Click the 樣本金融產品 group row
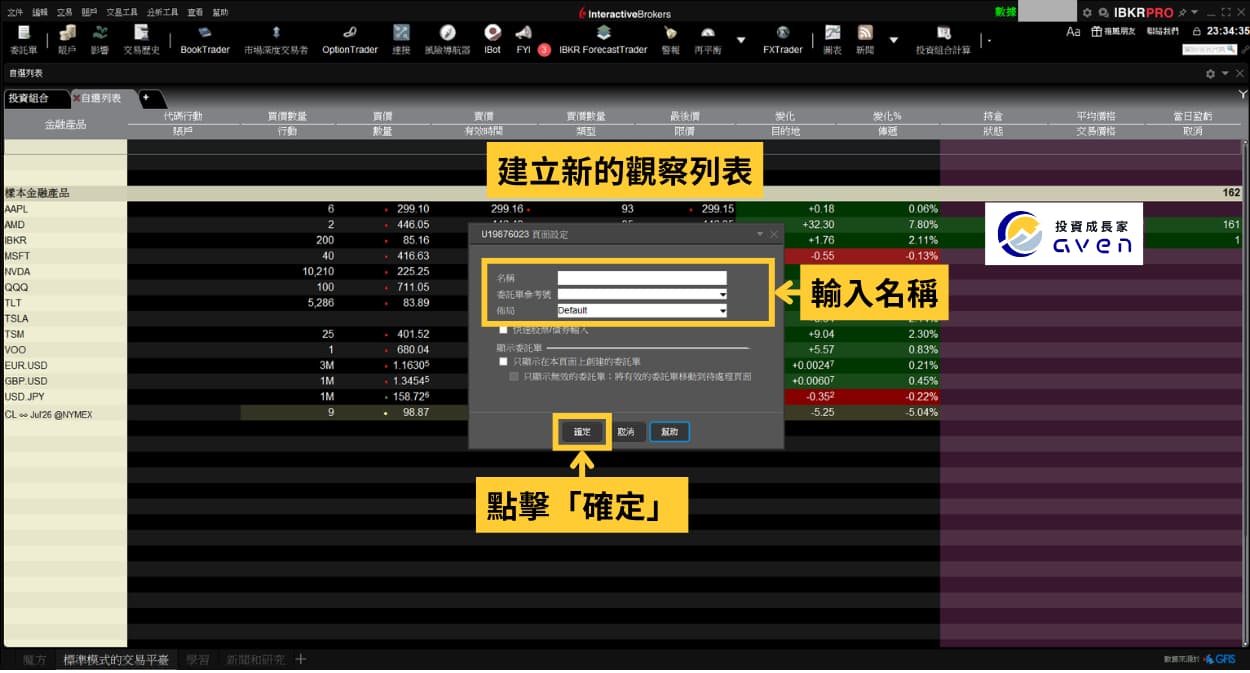 (x=624, y=192)
